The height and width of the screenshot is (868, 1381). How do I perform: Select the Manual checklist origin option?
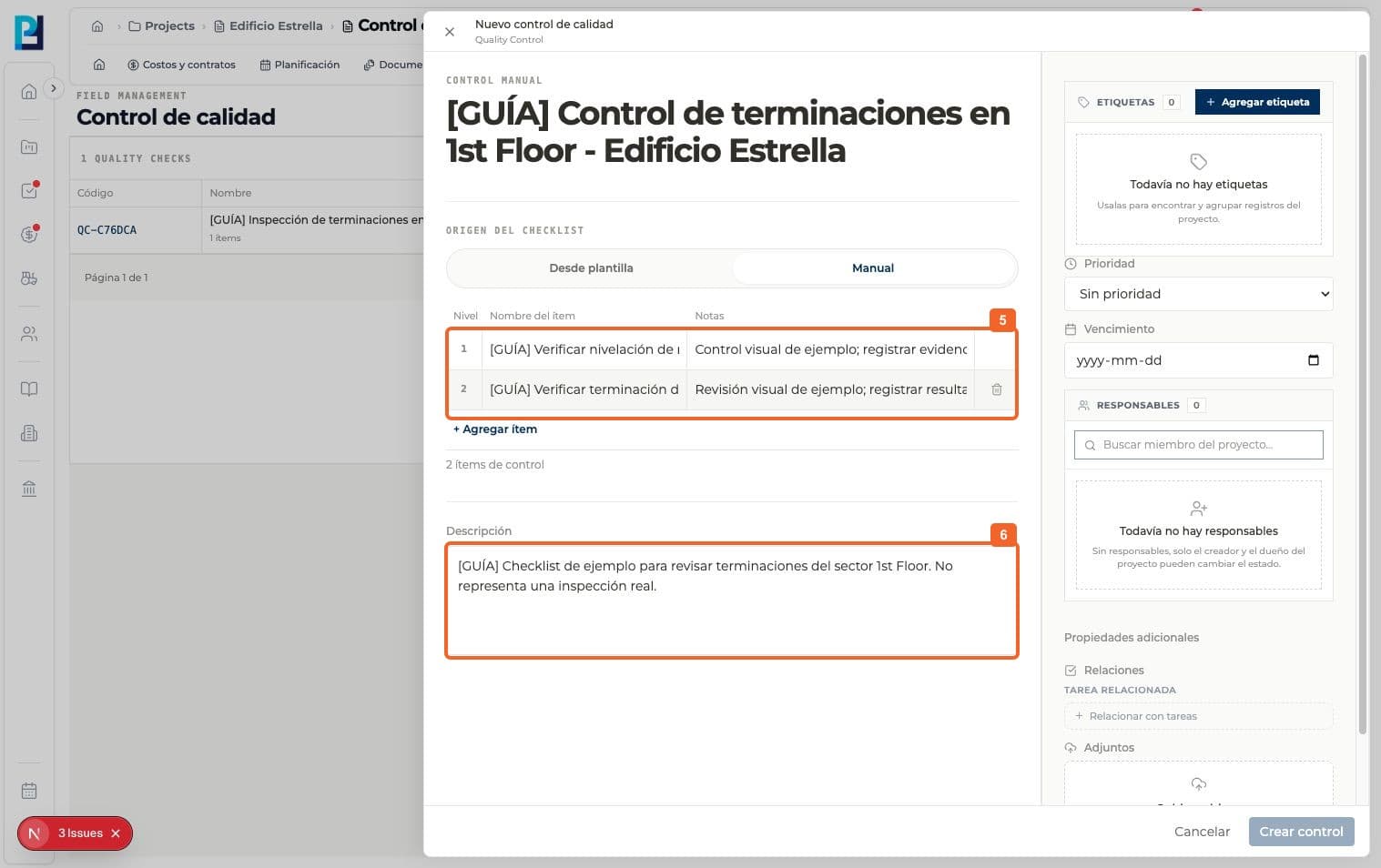873,268
